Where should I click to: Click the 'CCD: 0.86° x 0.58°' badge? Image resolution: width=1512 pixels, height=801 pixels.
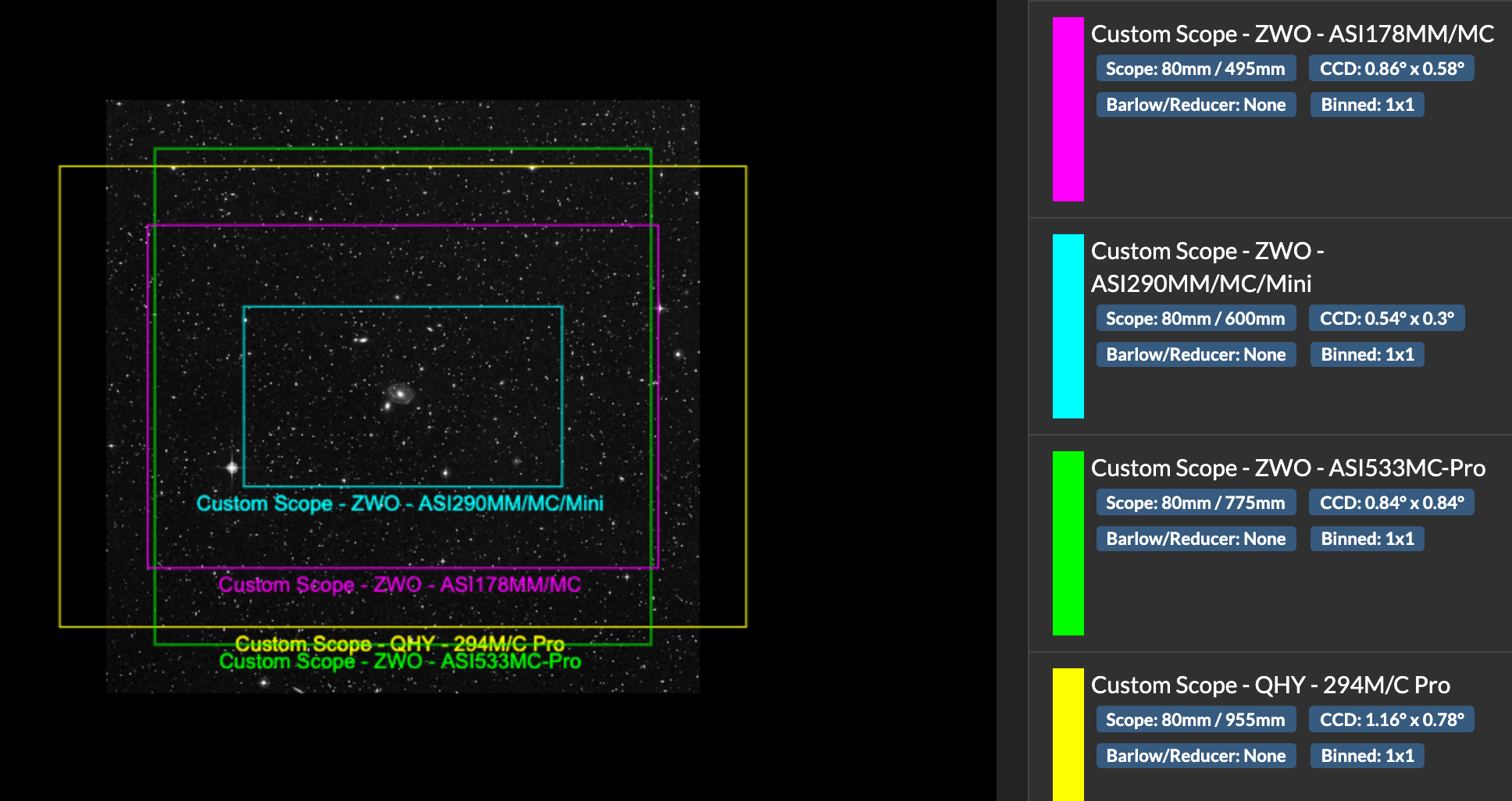point(1392,69)
